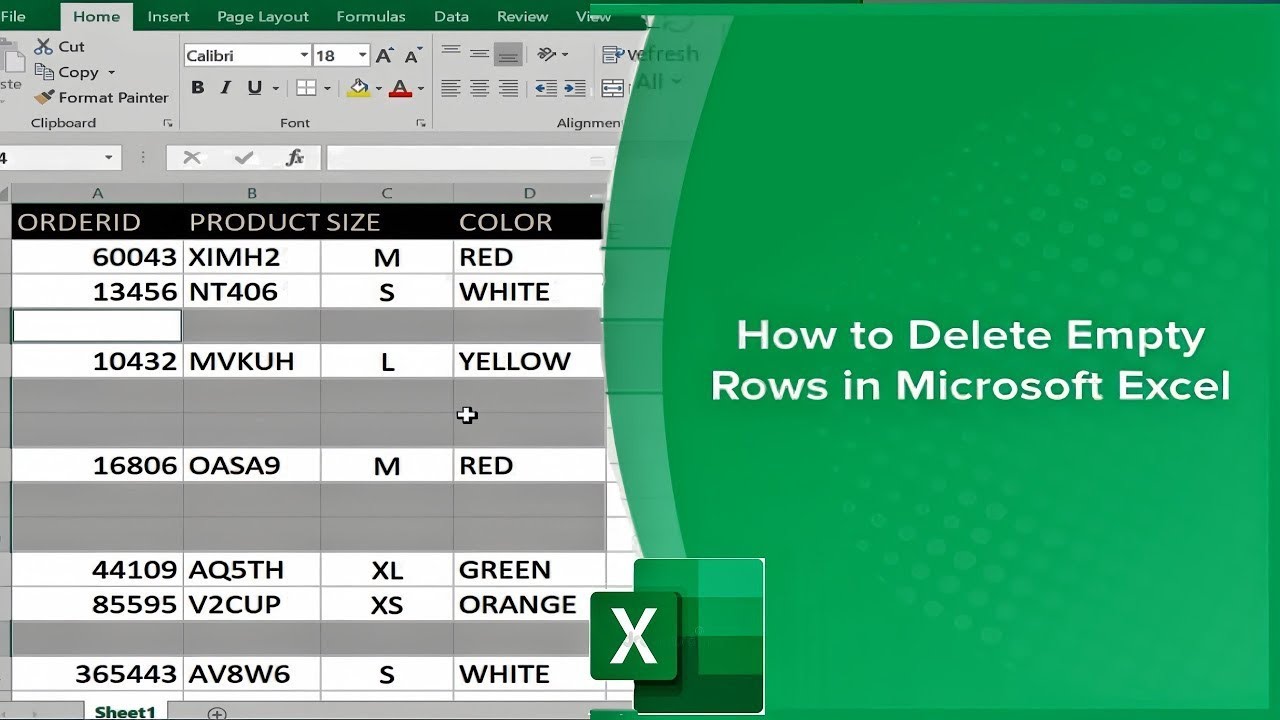This screenshot has height=720, width=1280.
Task: Select the Sheet1 worksheet tab
Action: (x=125, y=712)
